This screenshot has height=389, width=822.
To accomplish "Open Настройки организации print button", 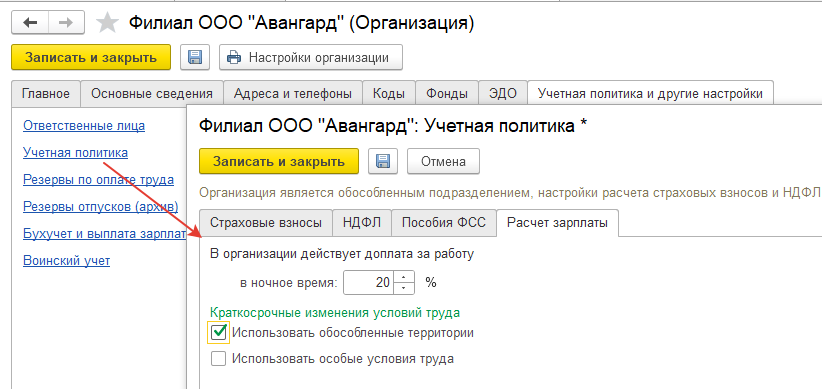I will [x=311, y=57].
